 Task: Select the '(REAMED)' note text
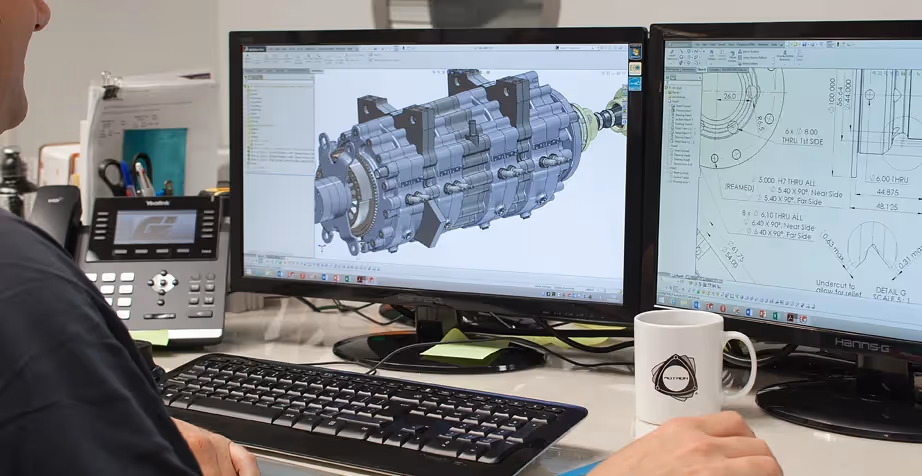point(739,187)
